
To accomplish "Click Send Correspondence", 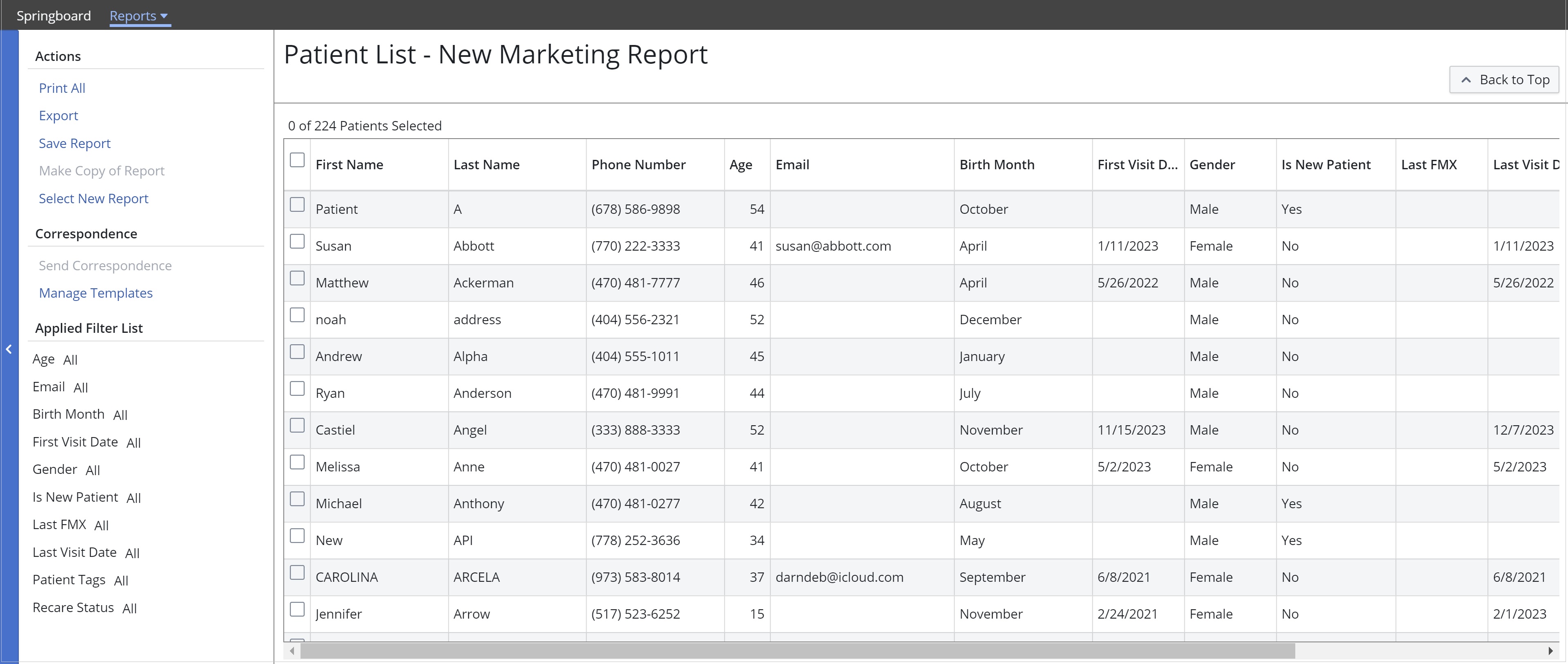I will point(105,265).
